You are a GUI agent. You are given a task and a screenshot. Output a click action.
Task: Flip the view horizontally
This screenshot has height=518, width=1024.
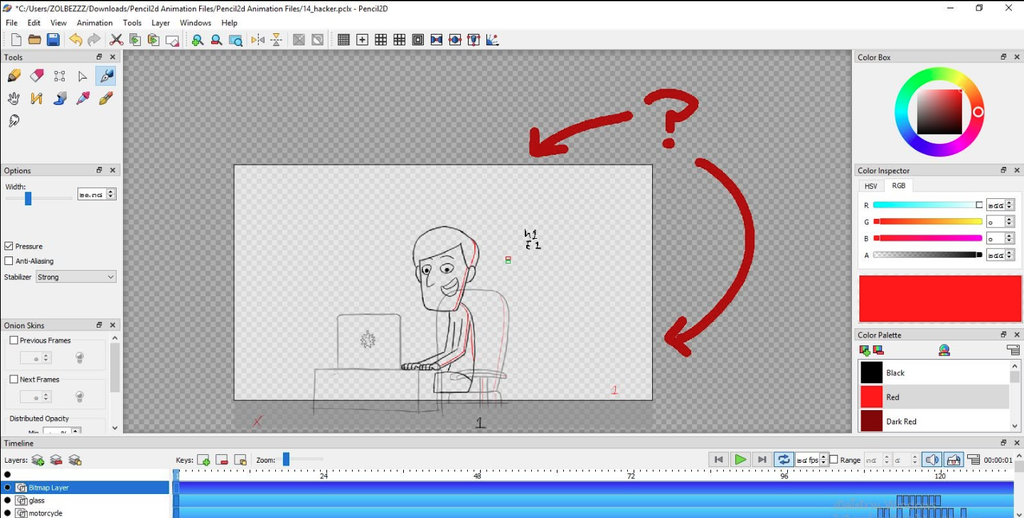pos(258,40)
